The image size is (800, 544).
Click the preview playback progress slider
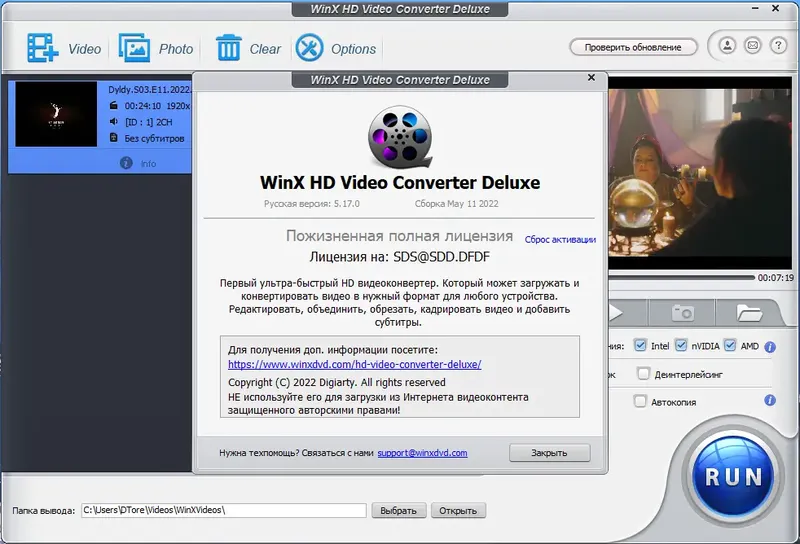(x=681, y=278)
